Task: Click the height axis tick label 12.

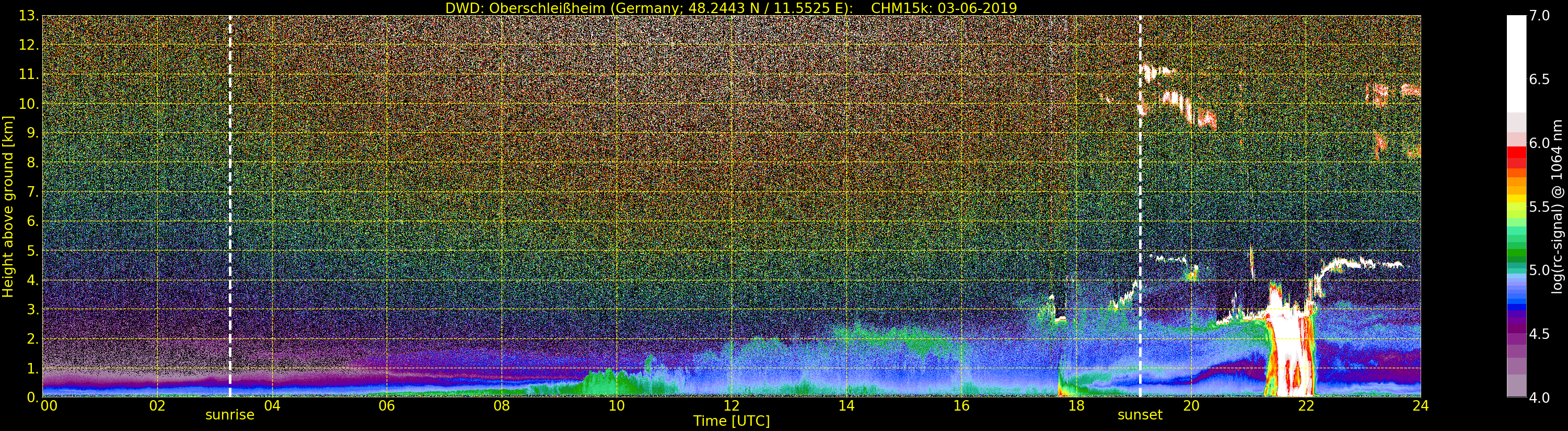Action: tap(29, 45)
